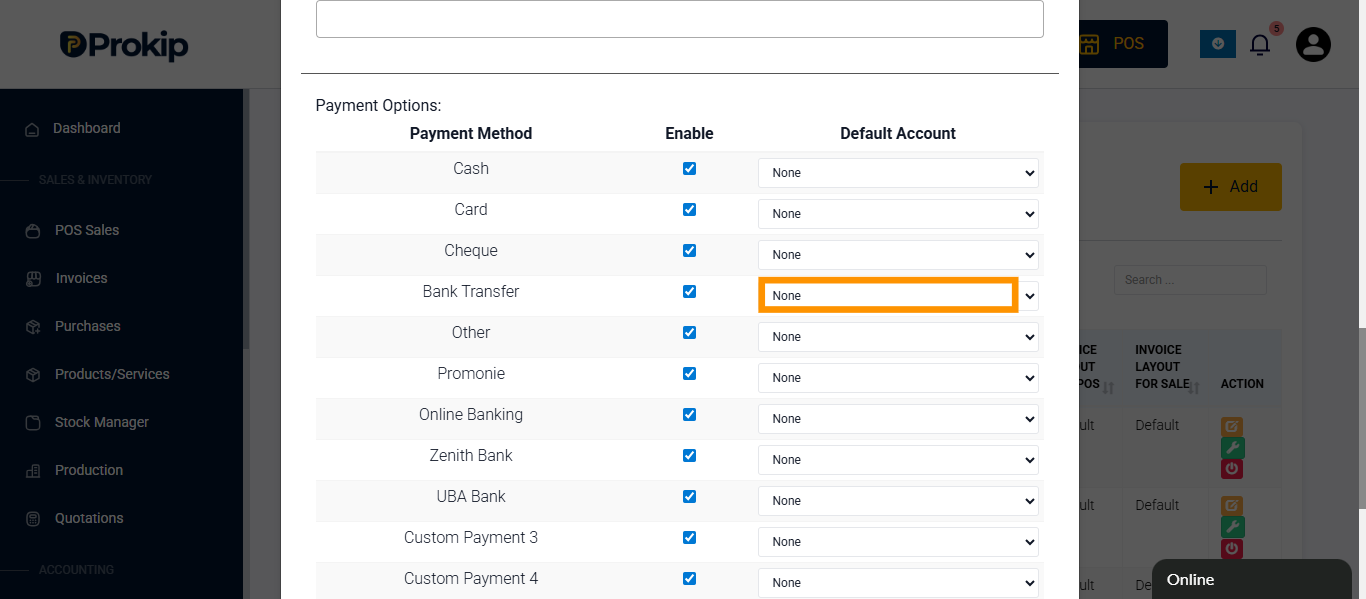Click the first row red power icon
Image resolution: width=1366 pixels, height=599 pixels.
pos(1232,468)
